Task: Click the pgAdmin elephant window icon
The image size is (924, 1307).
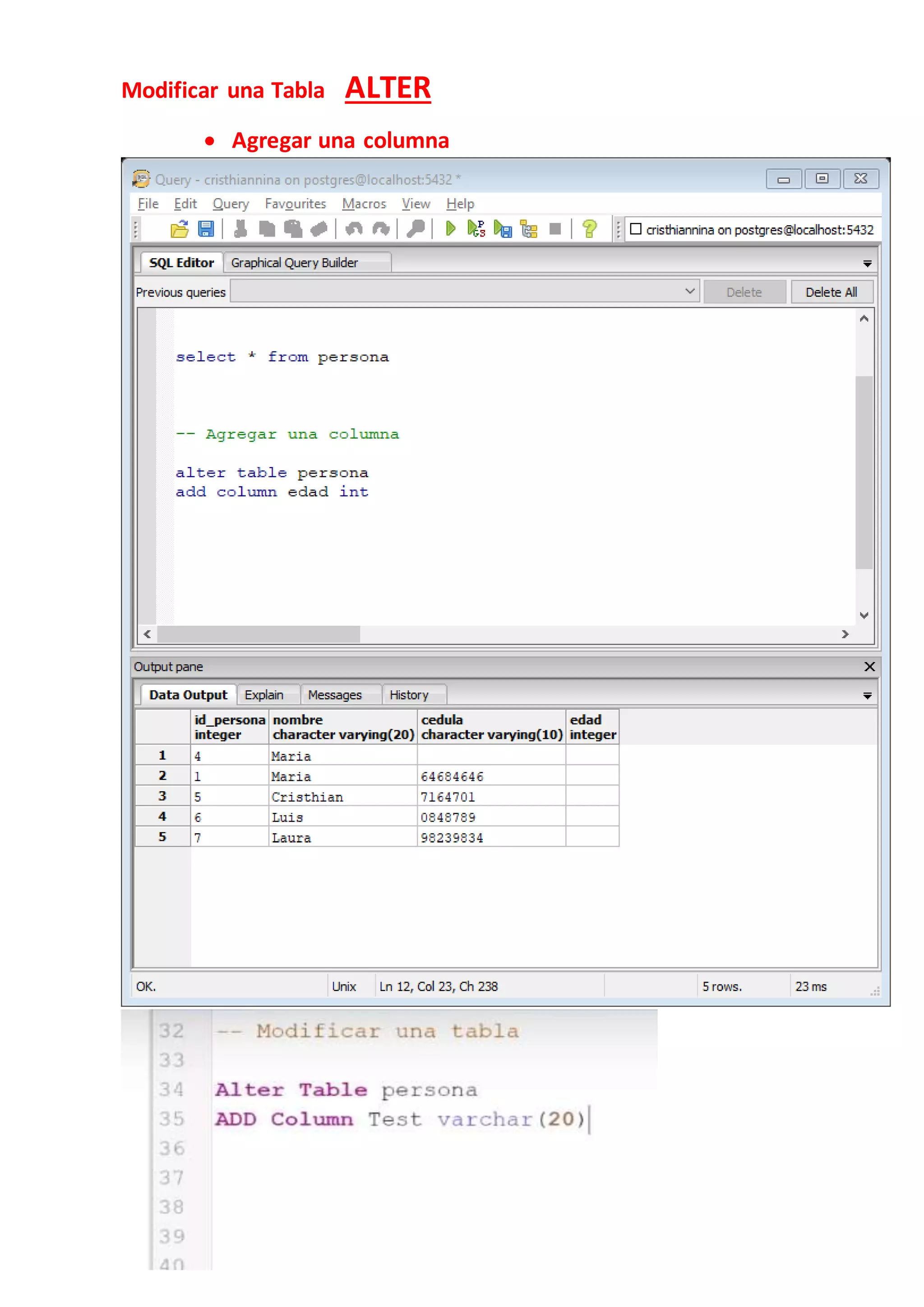Action: (141, 179)
